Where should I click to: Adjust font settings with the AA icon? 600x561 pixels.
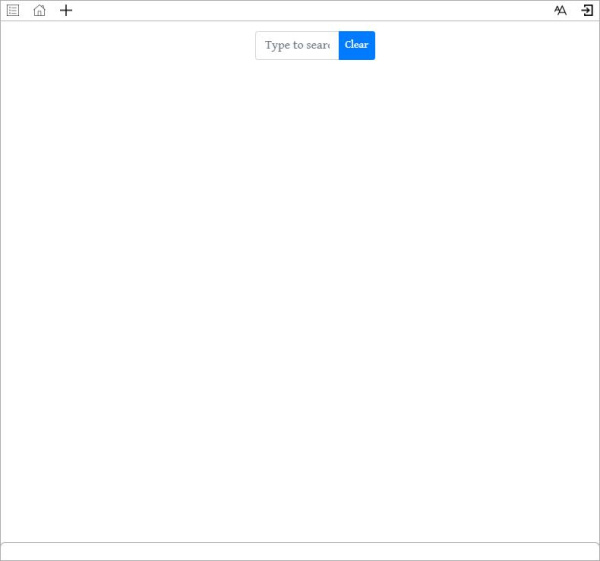[560, 10]
